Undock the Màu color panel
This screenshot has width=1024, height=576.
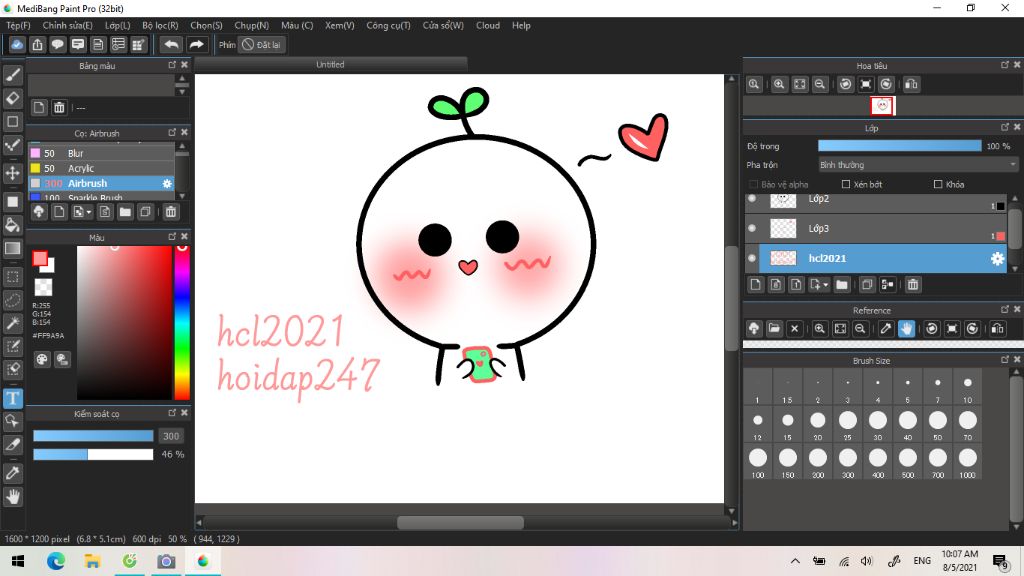click(172, 236)
